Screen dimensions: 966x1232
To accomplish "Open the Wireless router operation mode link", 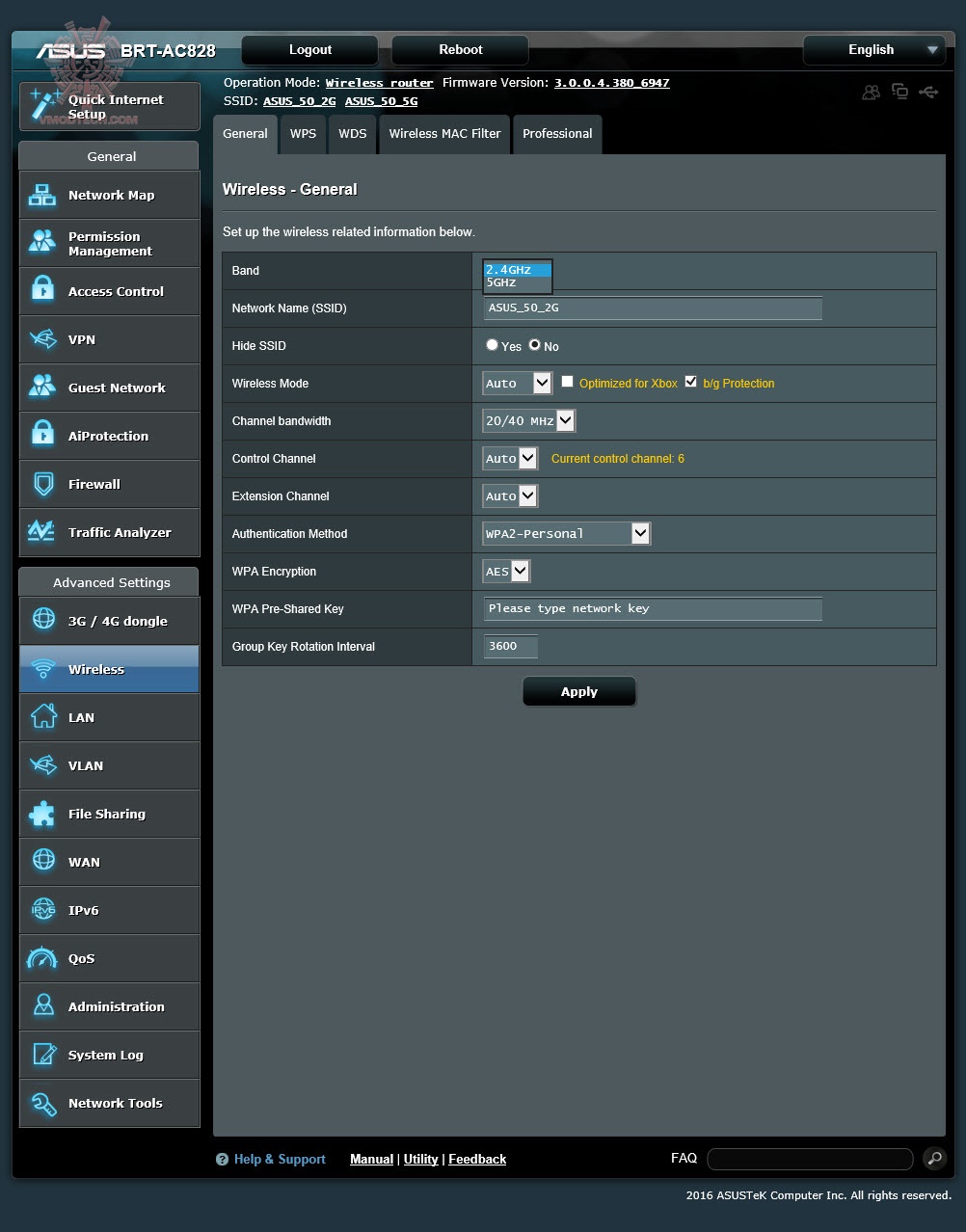I will click(380, 83).
